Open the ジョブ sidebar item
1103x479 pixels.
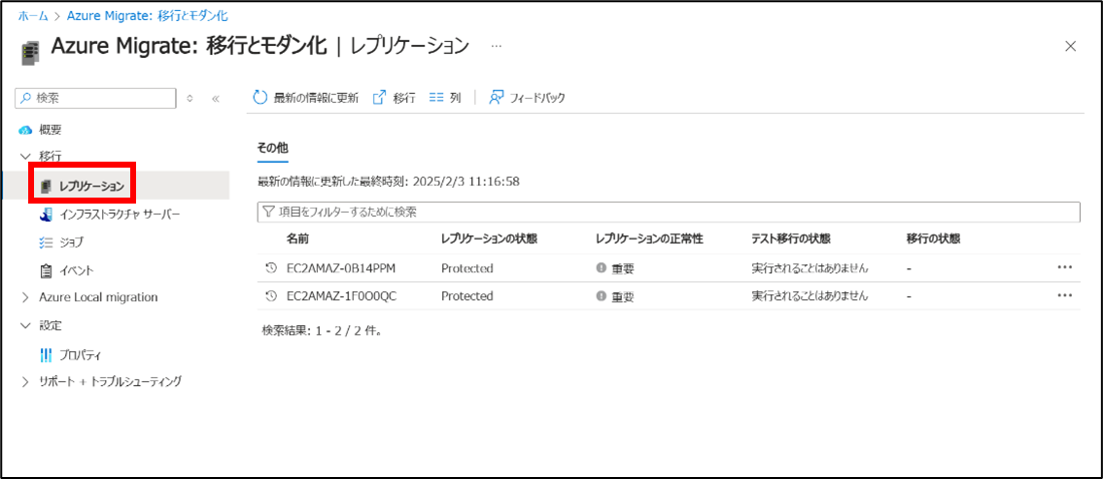pos(62,242)
